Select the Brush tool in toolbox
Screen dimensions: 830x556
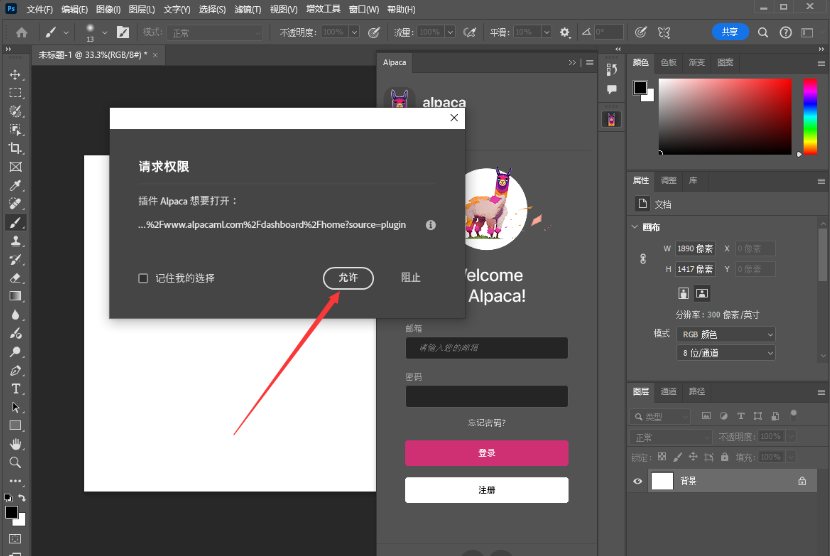click(15, 222)
